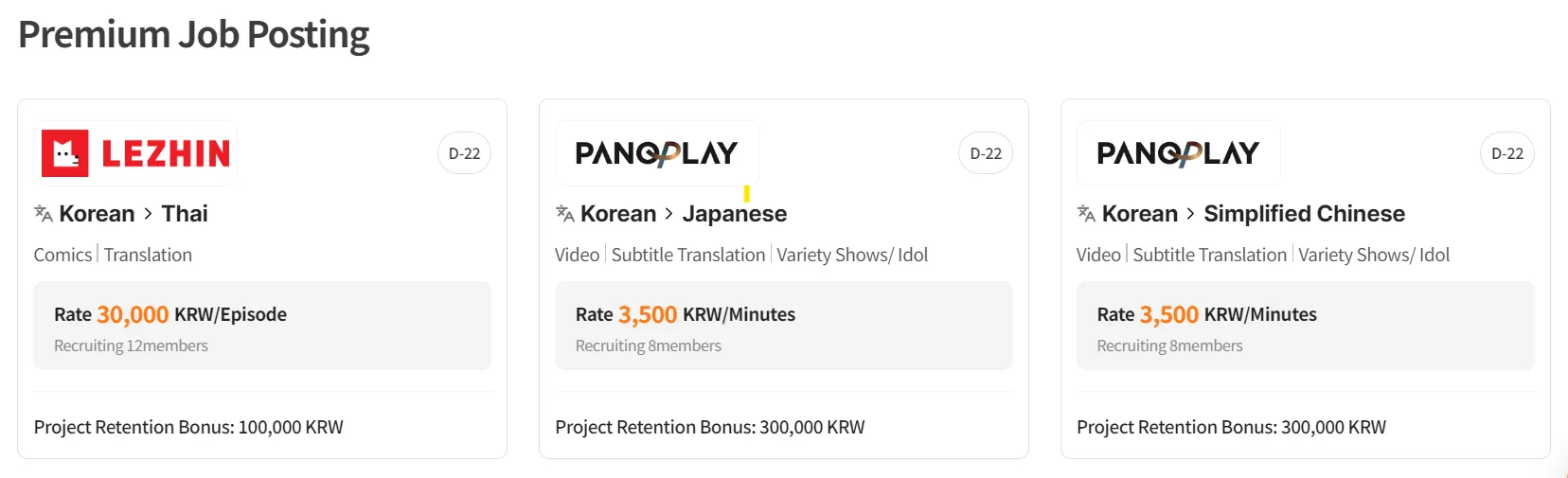Click the 30,000 KRW/Episode rate box
1568x478 pixels.
(x=262, y=326)
